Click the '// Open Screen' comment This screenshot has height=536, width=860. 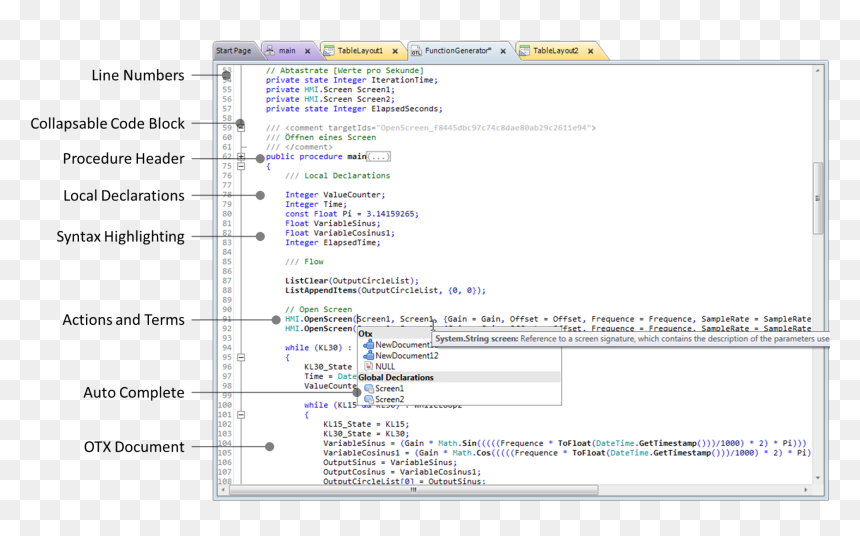click(x=318, y=309)
